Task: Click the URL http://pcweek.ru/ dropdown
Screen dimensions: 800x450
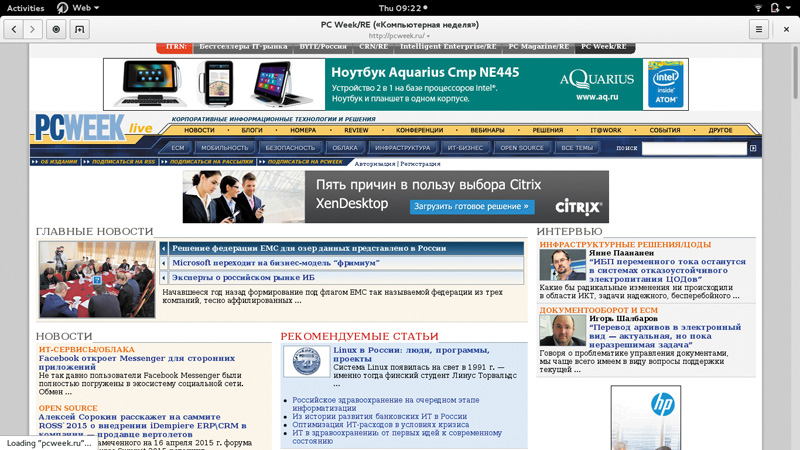Action: (x=399, y=36)
